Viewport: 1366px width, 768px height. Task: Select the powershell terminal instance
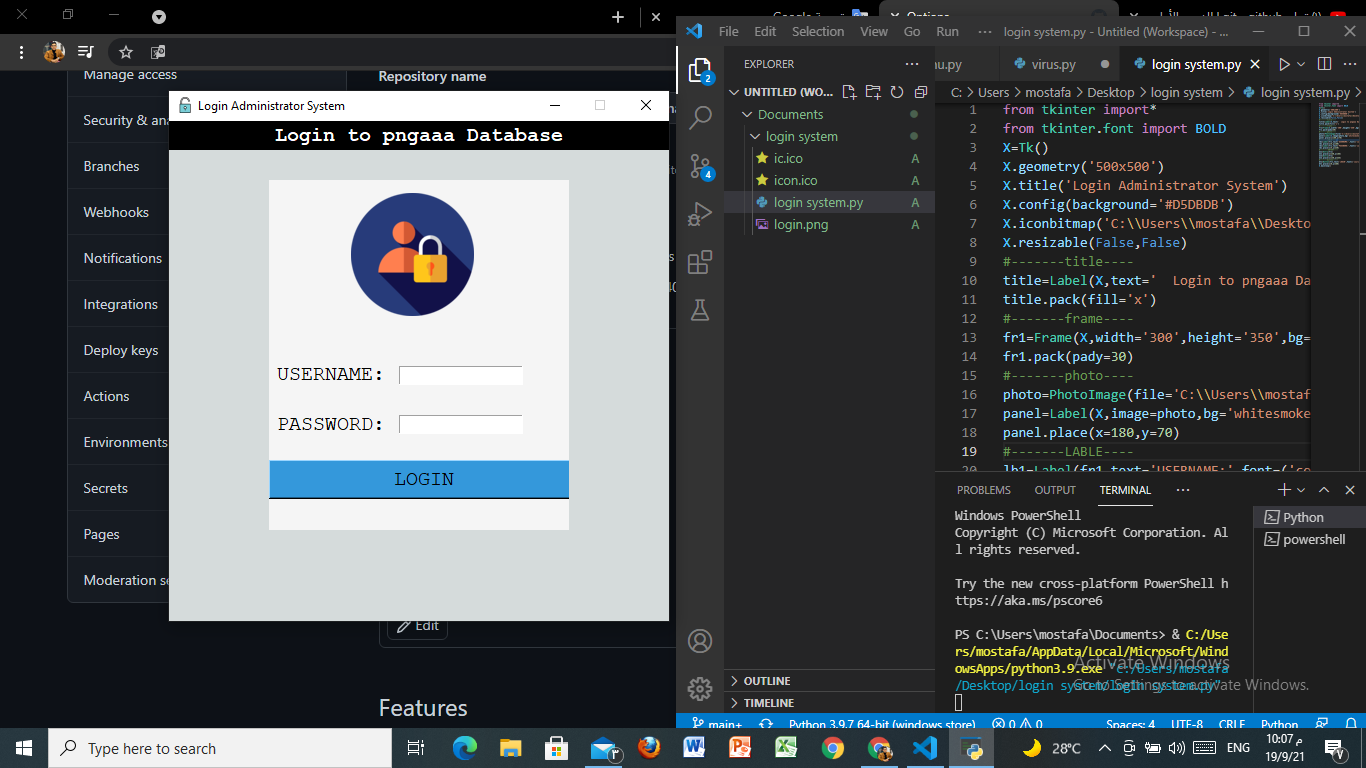(1313, 539)
